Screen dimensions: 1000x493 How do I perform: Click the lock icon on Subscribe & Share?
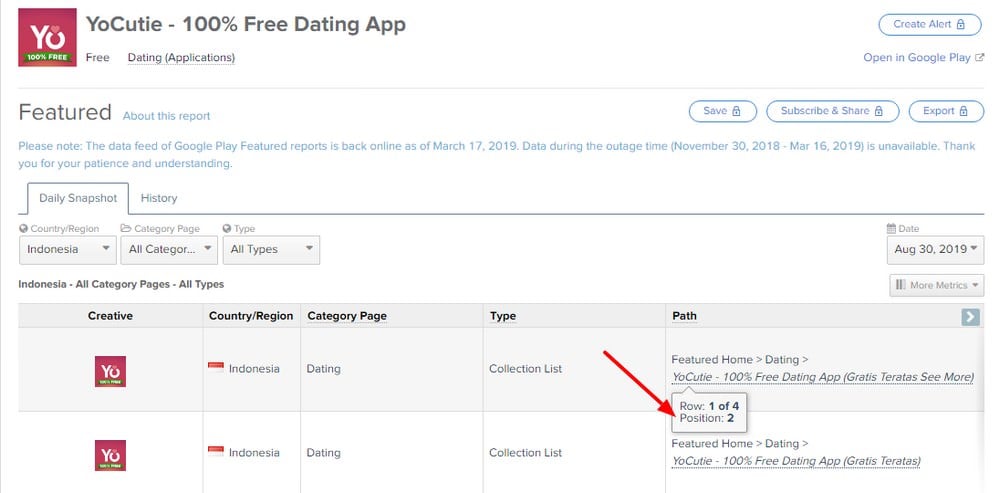point(879,111)
